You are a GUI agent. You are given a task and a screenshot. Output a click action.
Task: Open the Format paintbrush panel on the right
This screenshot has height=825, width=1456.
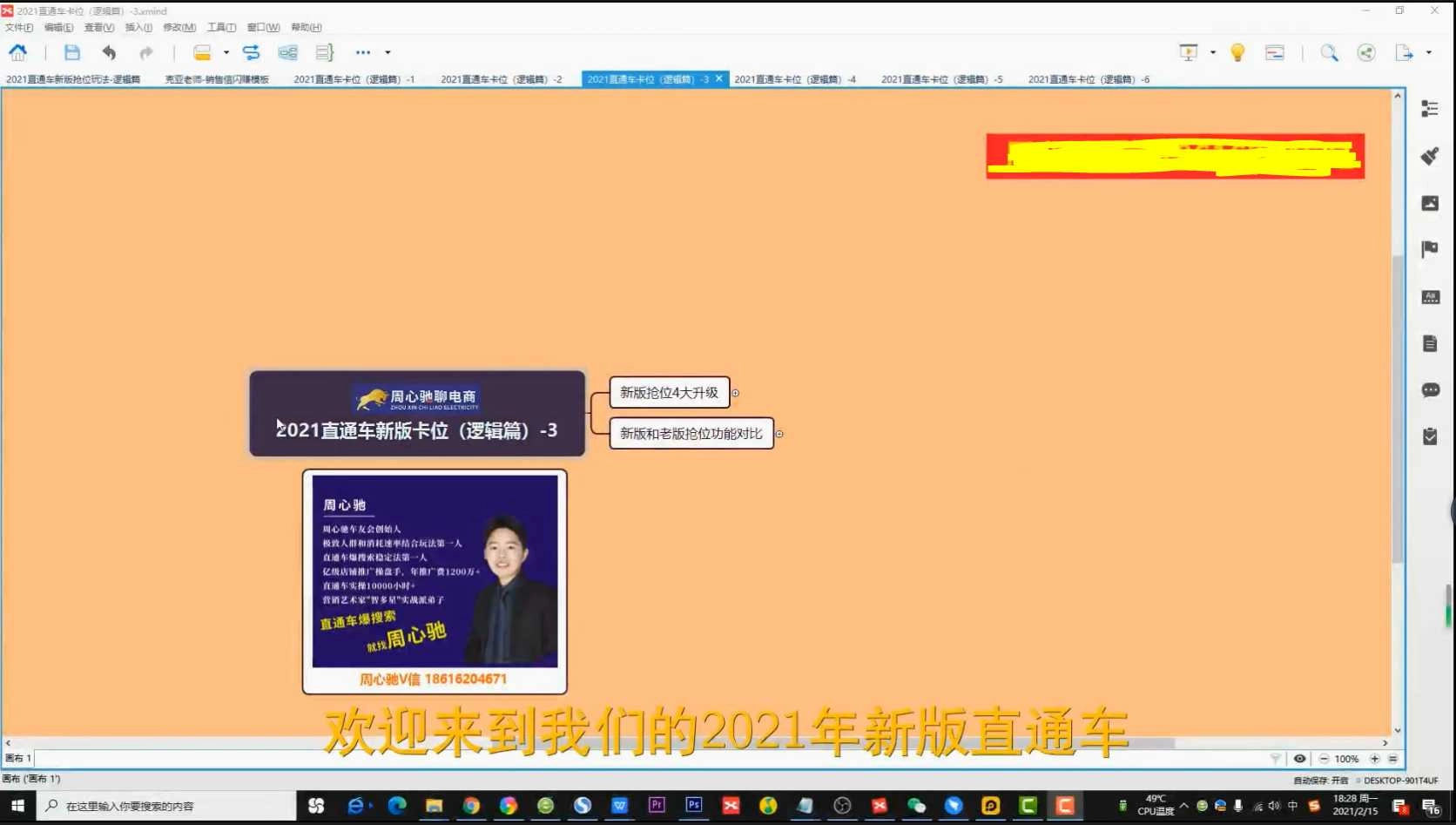pyautogui.click(x=1429, y=156)
